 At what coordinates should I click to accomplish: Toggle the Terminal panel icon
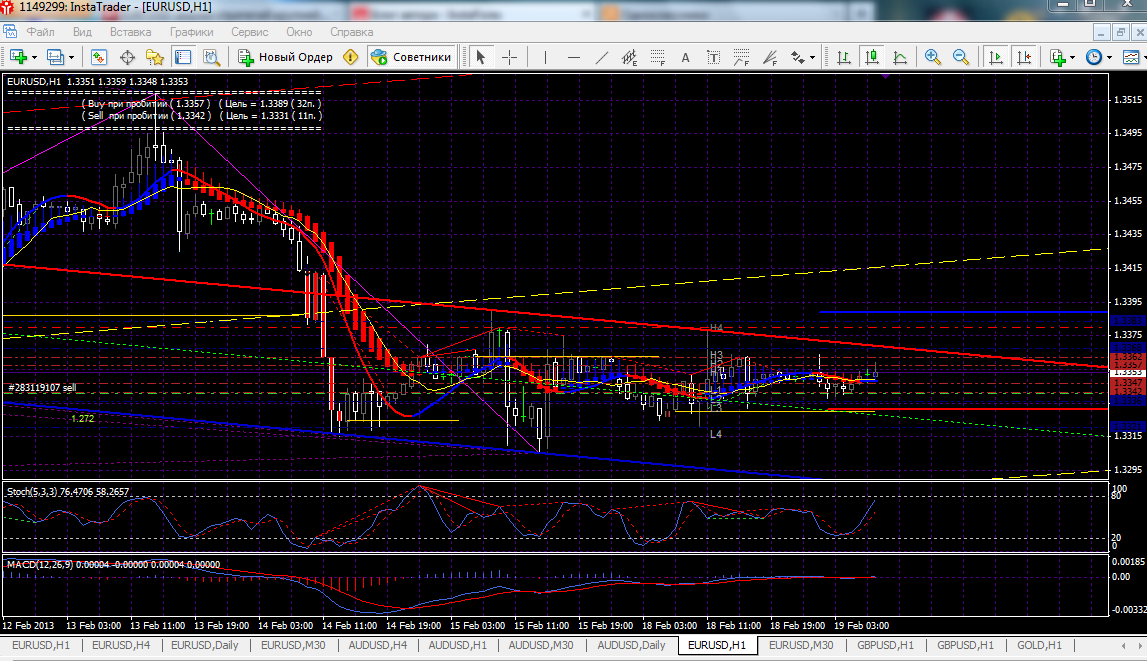(183, 57)
